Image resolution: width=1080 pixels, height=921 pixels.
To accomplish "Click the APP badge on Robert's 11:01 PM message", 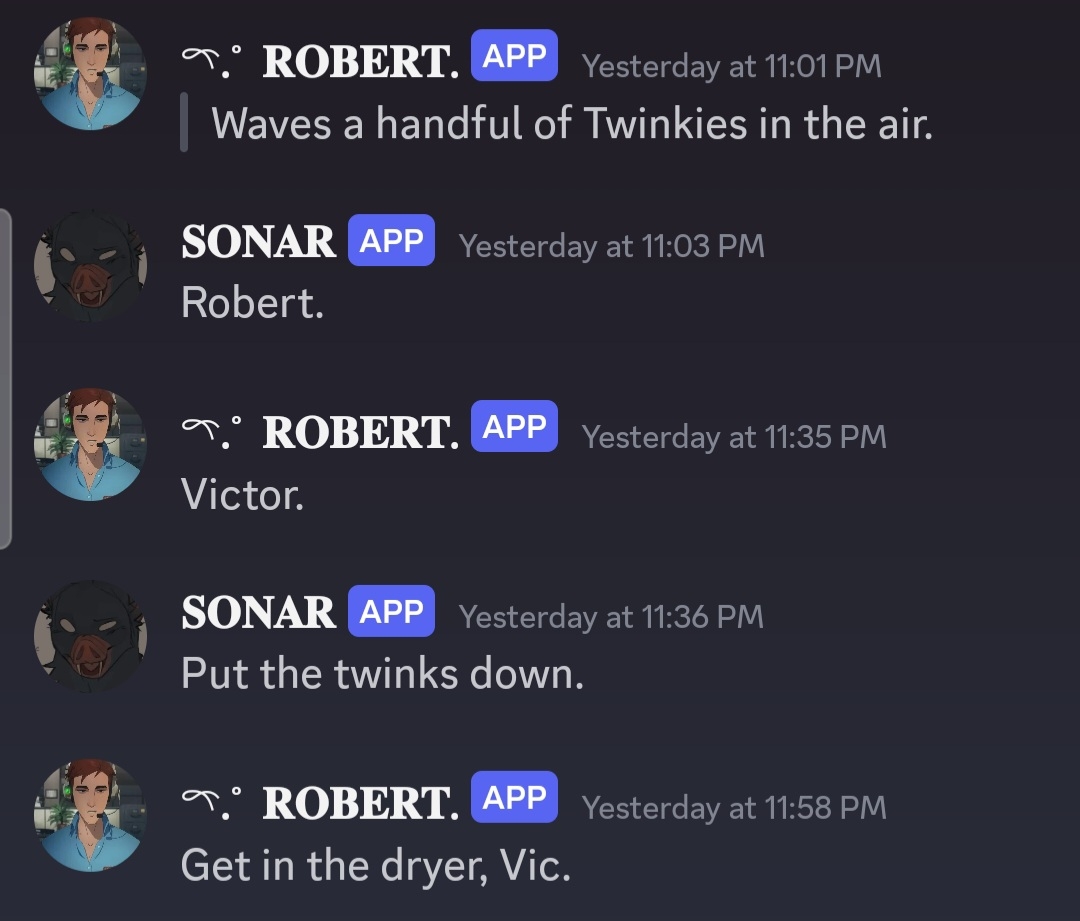I will coord(514,57).
